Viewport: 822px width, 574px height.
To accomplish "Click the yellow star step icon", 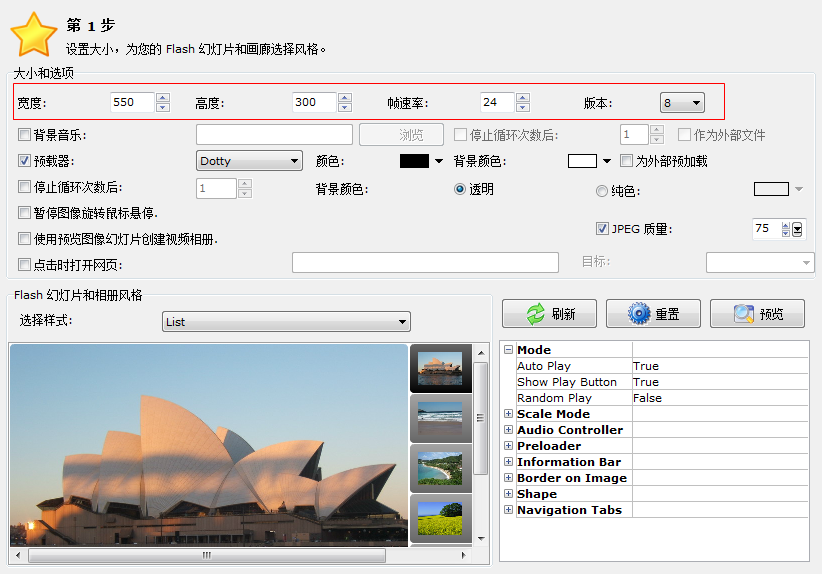I will (34, 34).
